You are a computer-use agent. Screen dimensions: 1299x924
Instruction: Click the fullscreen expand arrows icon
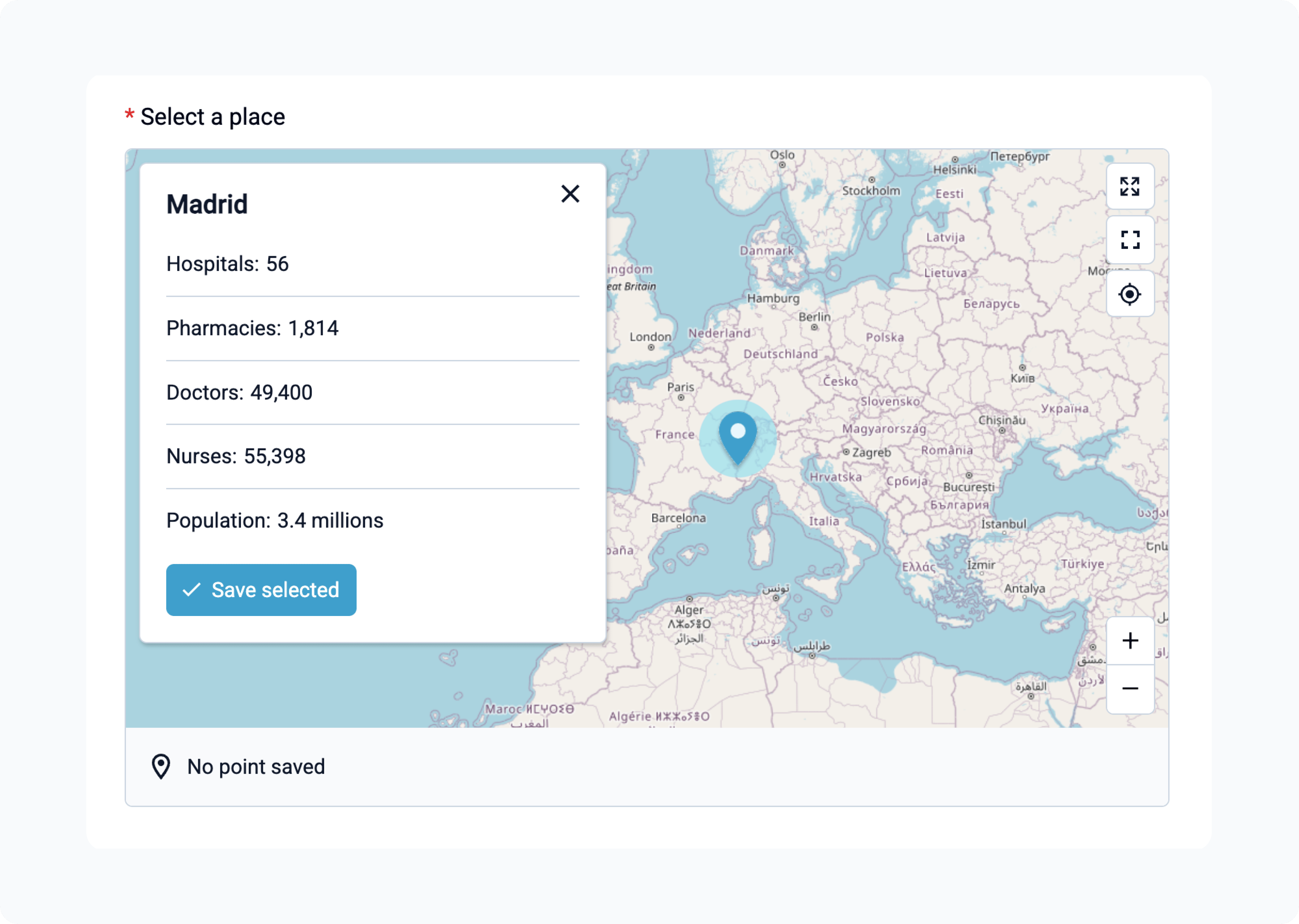[x=1130, y=186]
